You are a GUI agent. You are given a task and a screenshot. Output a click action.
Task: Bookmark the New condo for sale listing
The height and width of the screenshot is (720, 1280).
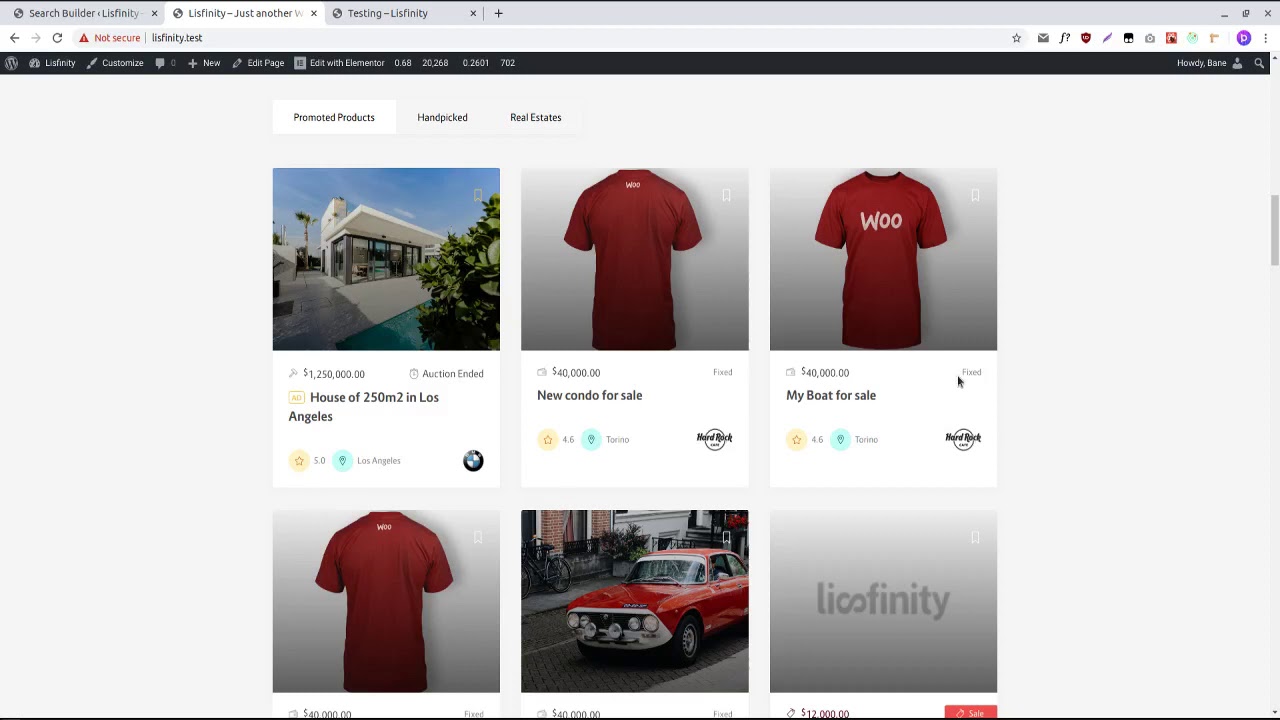pyautogui.click(x=726, y=195)
